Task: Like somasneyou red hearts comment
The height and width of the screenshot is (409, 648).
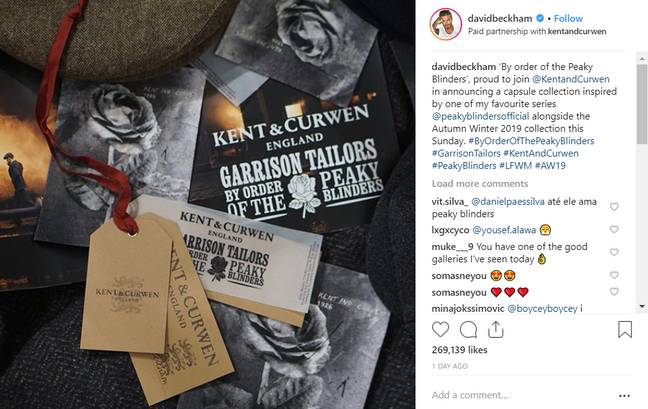Action: [614, 291]
